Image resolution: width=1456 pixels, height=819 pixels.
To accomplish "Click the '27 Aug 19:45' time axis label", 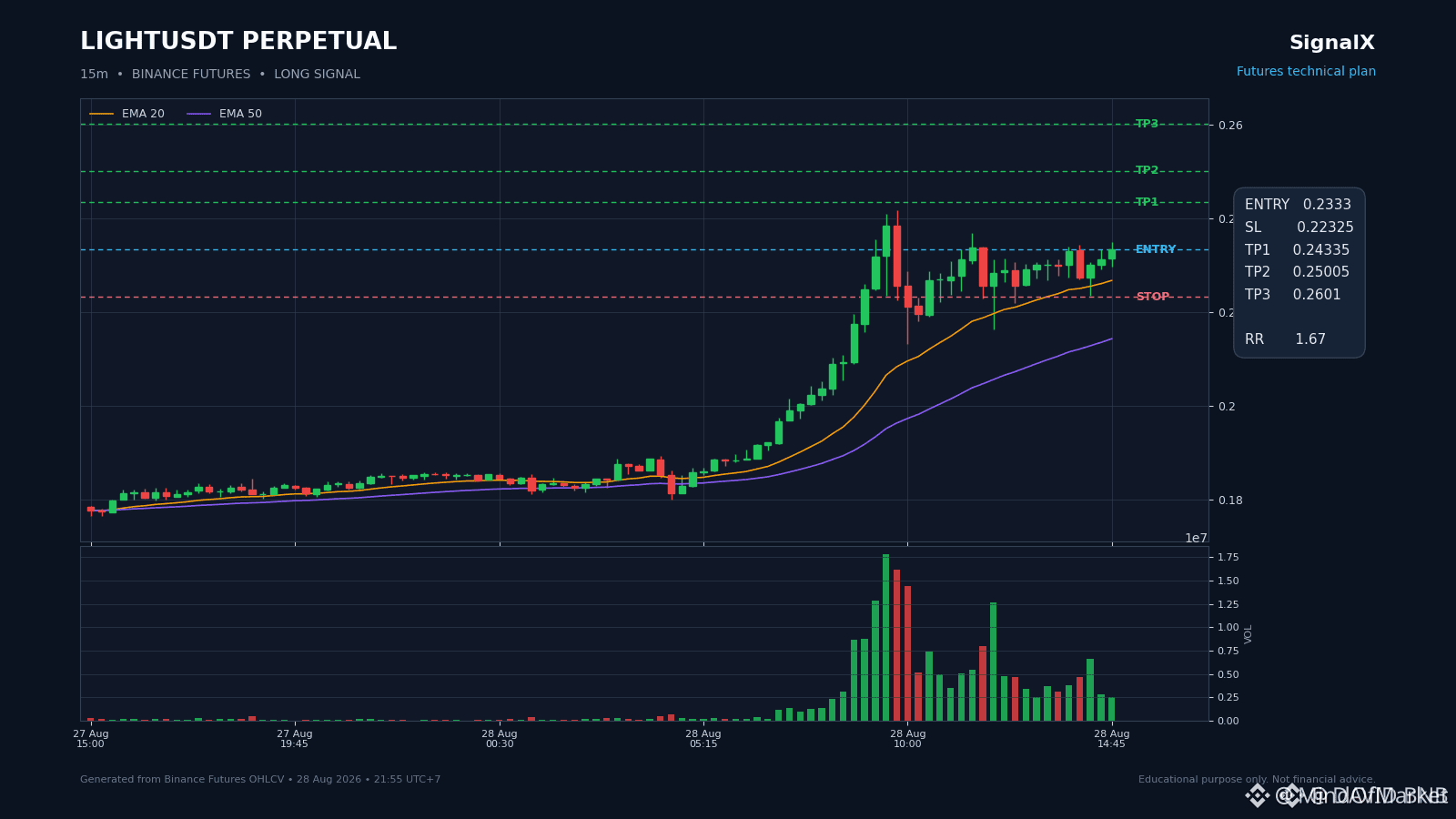I will [295, 739].
